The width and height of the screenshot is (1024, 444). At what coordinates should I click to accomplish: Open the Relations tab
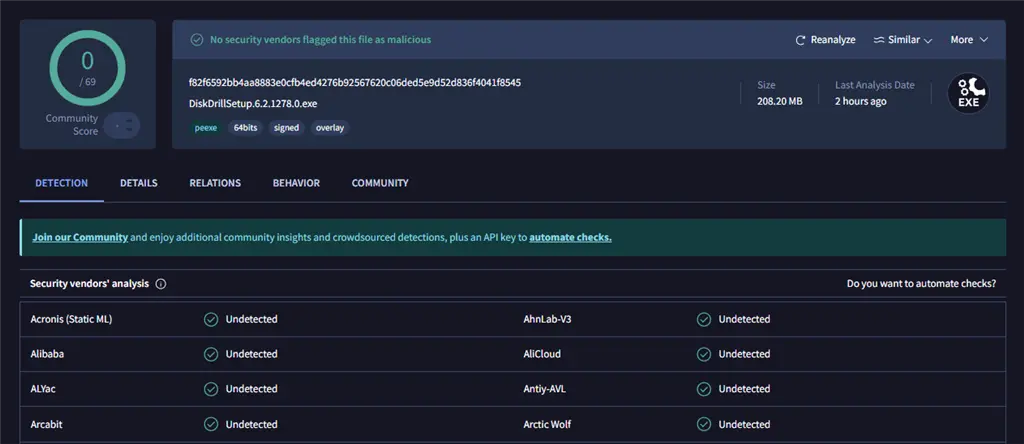click(x=215, y=184)
